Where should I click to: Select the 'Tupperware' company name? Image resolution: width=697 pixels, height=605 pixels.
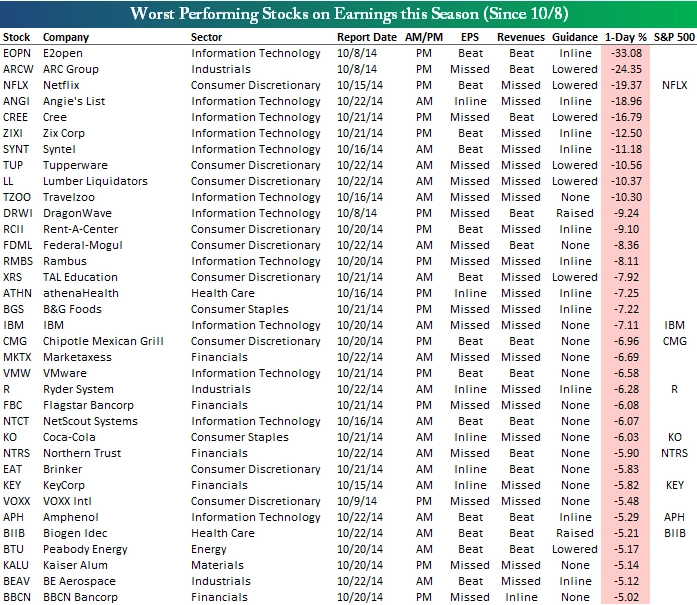tap(75, 165)
